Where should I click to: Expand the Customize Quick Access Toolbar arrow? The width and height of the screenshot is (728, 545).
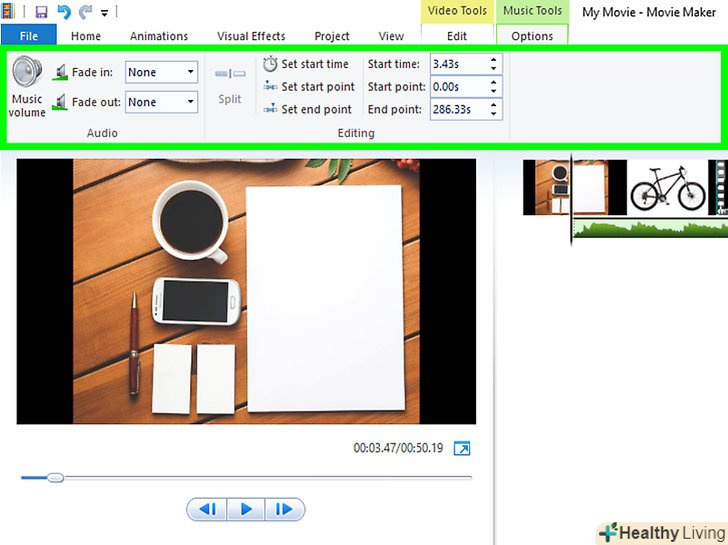pyautogui.click(x=104, y=13)
